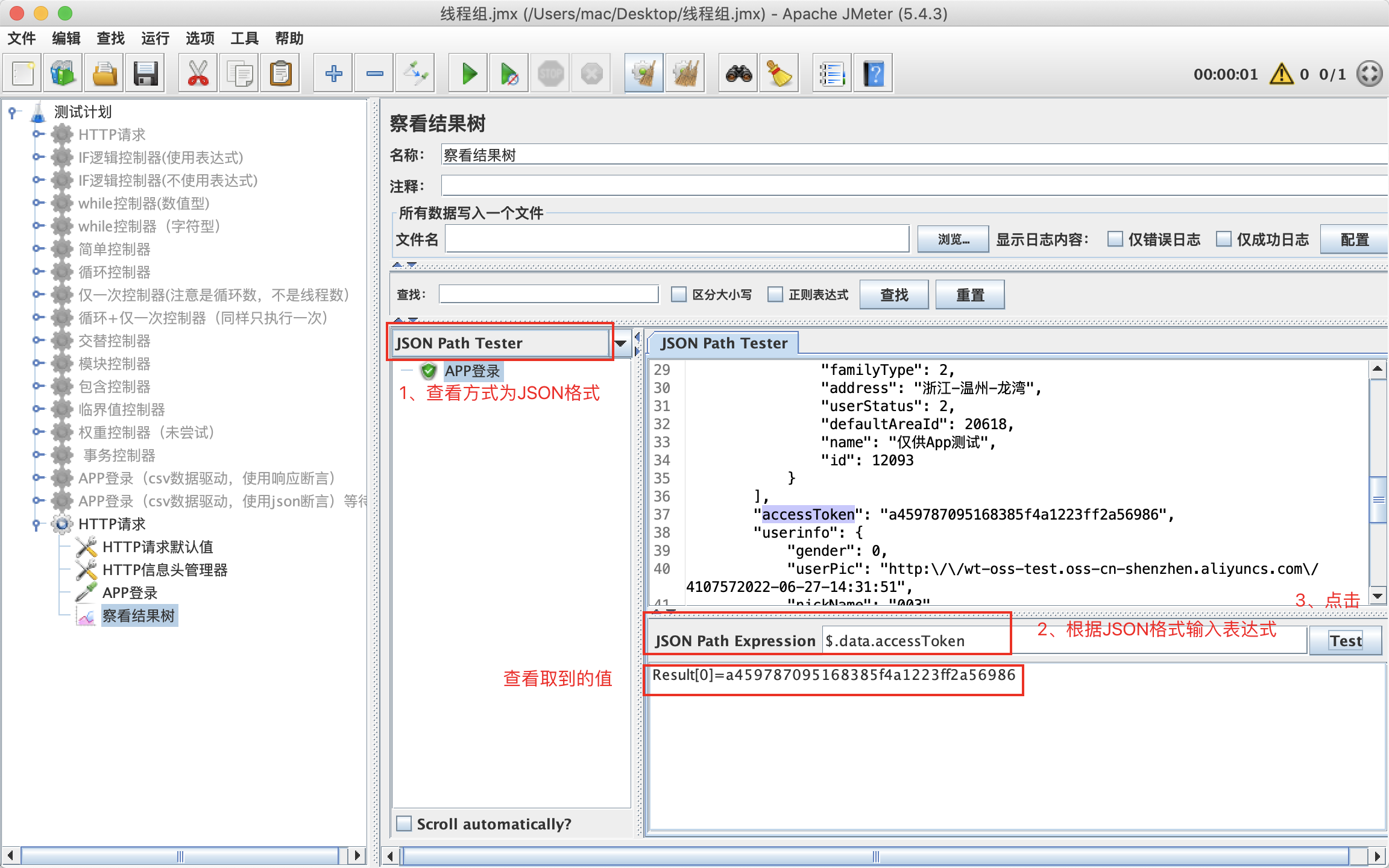Image resolution: width=1389 pixels, height=868 pixels.
Task: Expand the IF逻辑控制器(使用表达式) node
Action: (37, 157)
